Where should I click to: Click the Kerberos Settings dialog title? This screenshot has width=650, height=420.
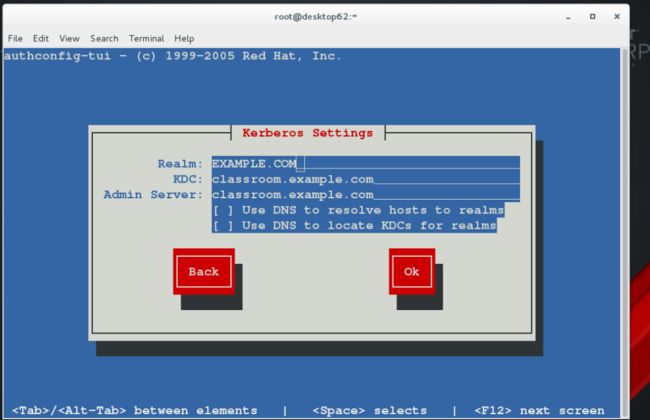point(308,133)
